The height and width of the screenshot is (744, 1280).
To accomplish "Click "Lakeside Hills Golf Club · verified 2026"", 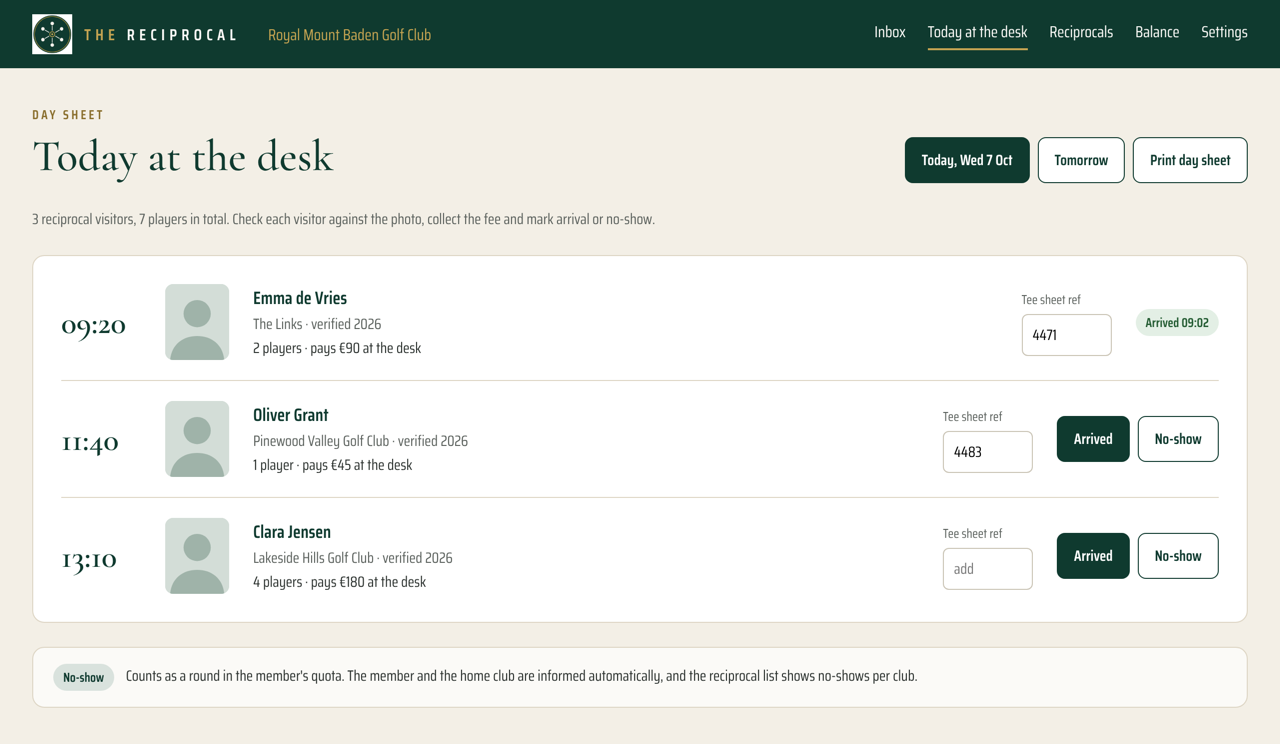I will tap(352, 558).
